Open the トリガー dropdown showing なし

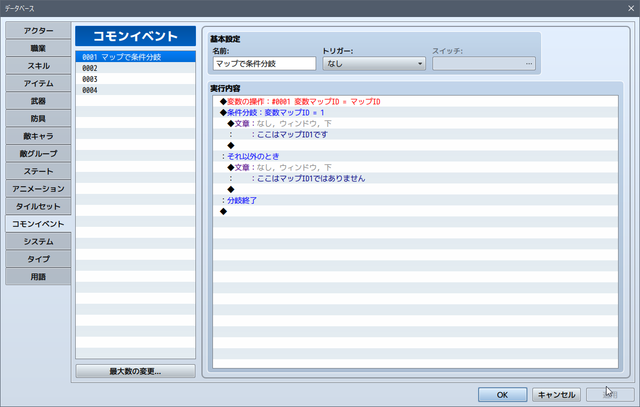374,64
